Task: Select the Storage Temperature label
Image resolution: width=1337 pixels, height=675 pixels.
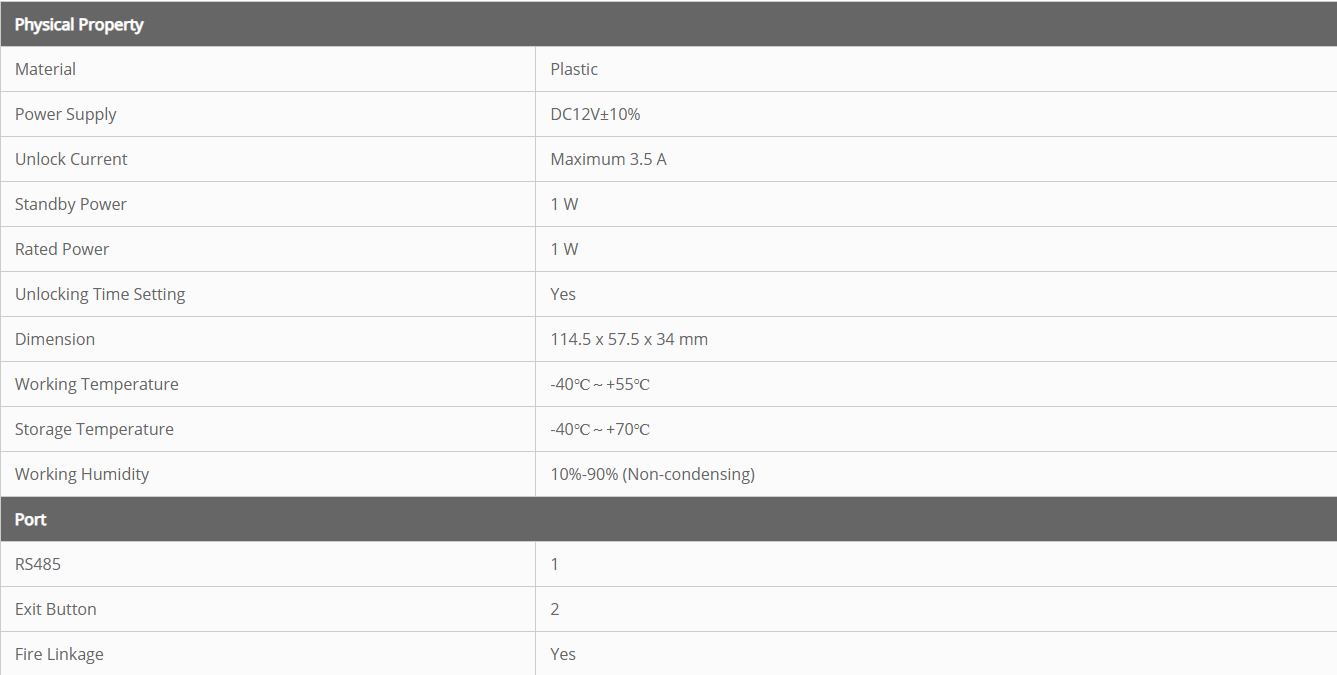Action: coord(94,429)
